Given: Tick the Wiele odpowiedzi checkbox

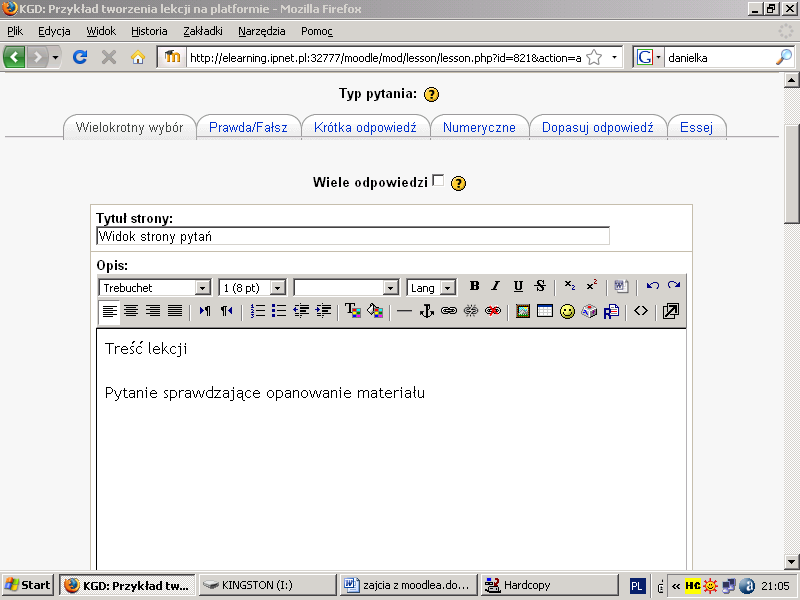Looking at the screenshot, I should (x=438, y=180).
